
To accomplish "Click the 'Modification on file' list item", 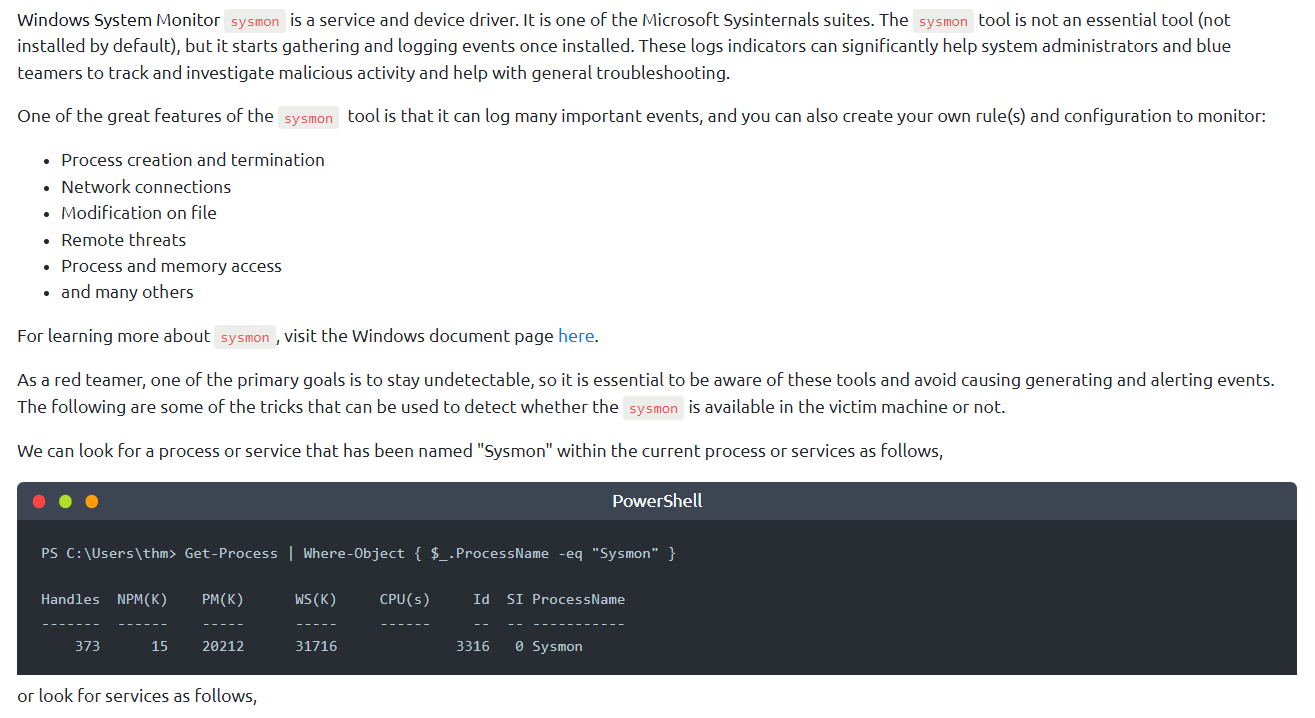I will 139,213.
